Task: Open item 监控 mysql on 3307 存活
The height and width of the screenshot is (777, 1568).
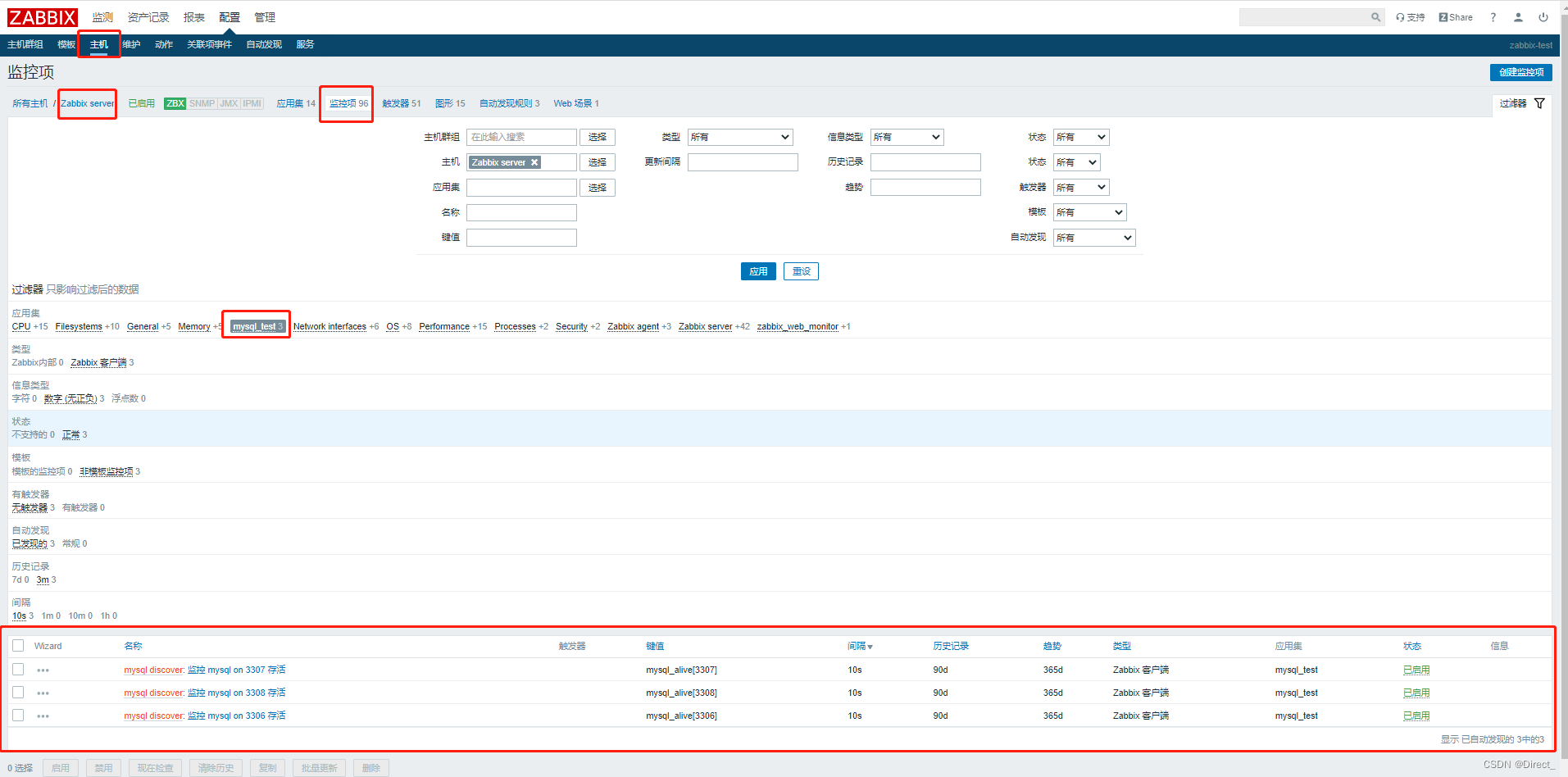Action: click(237, 670)
